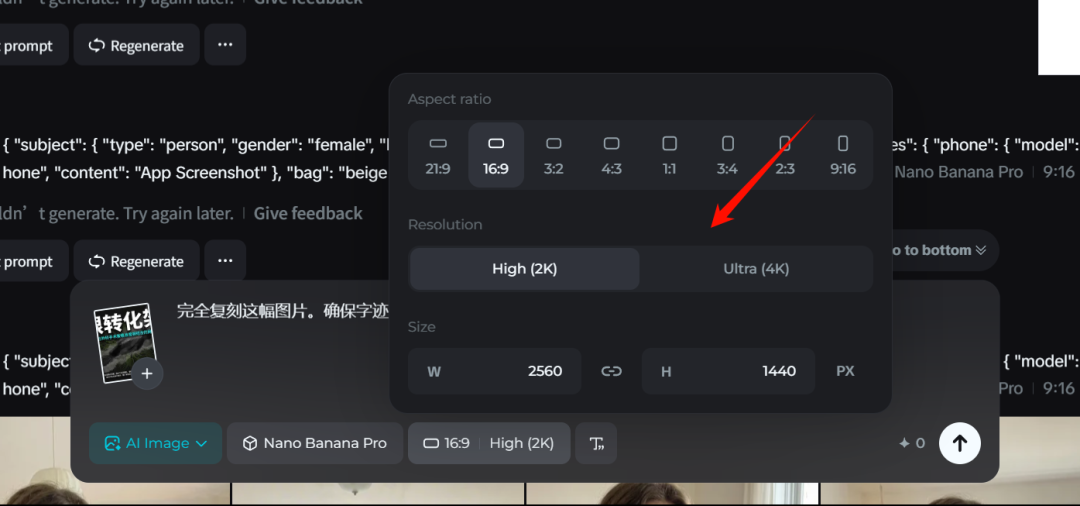Click the width field showing 2560
The width and height of the screenshot is (1080, 506).
tap(495, 371)
